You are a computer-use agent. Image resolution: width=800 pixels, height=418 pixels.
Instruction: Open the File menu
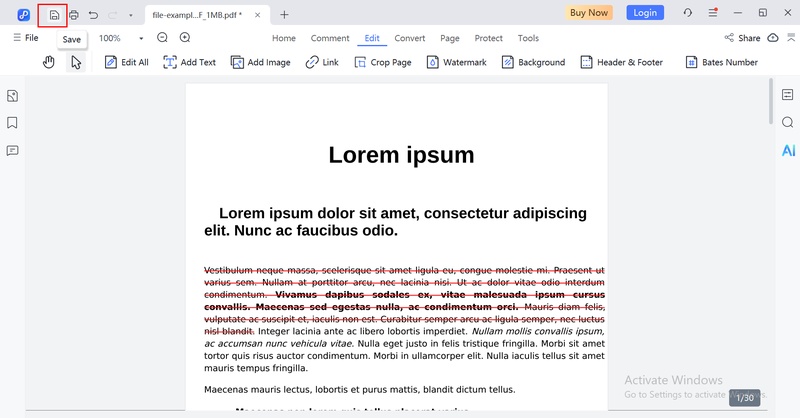pos(26,38)
